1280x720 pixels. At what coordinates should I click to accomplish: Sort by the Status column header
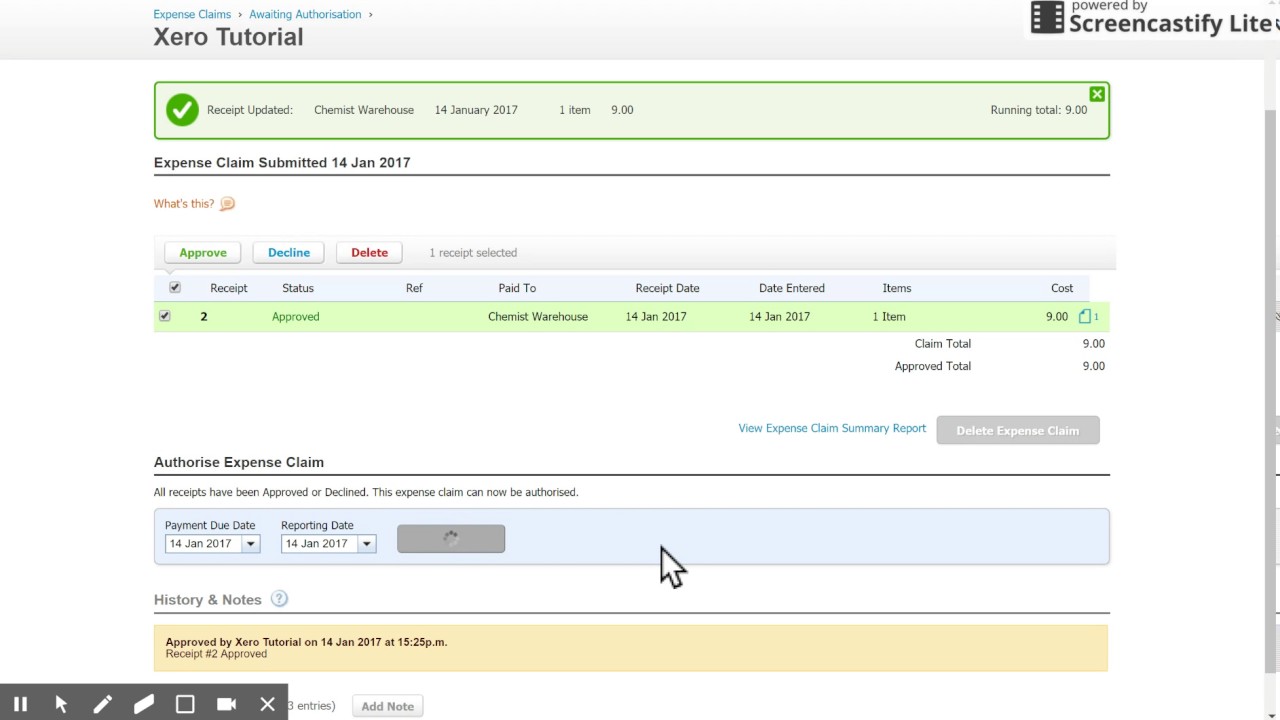point(298,288)
